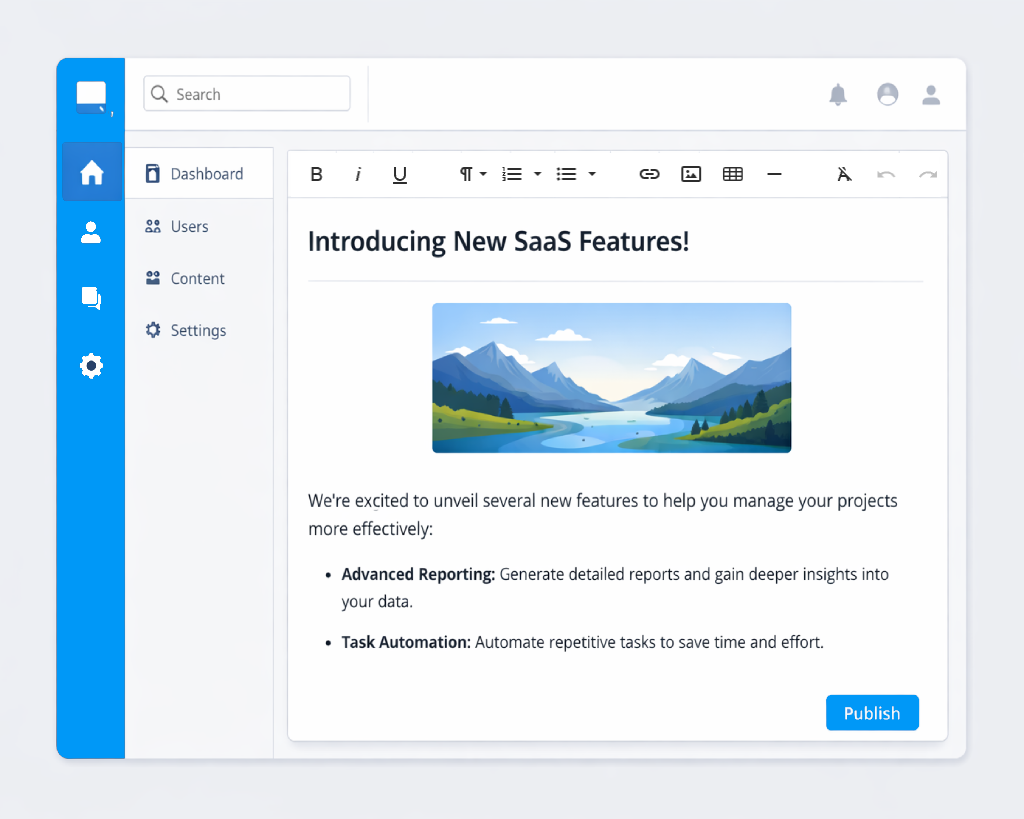
Task: Go to Home in blue sidebar
Action: pos(91,172)
